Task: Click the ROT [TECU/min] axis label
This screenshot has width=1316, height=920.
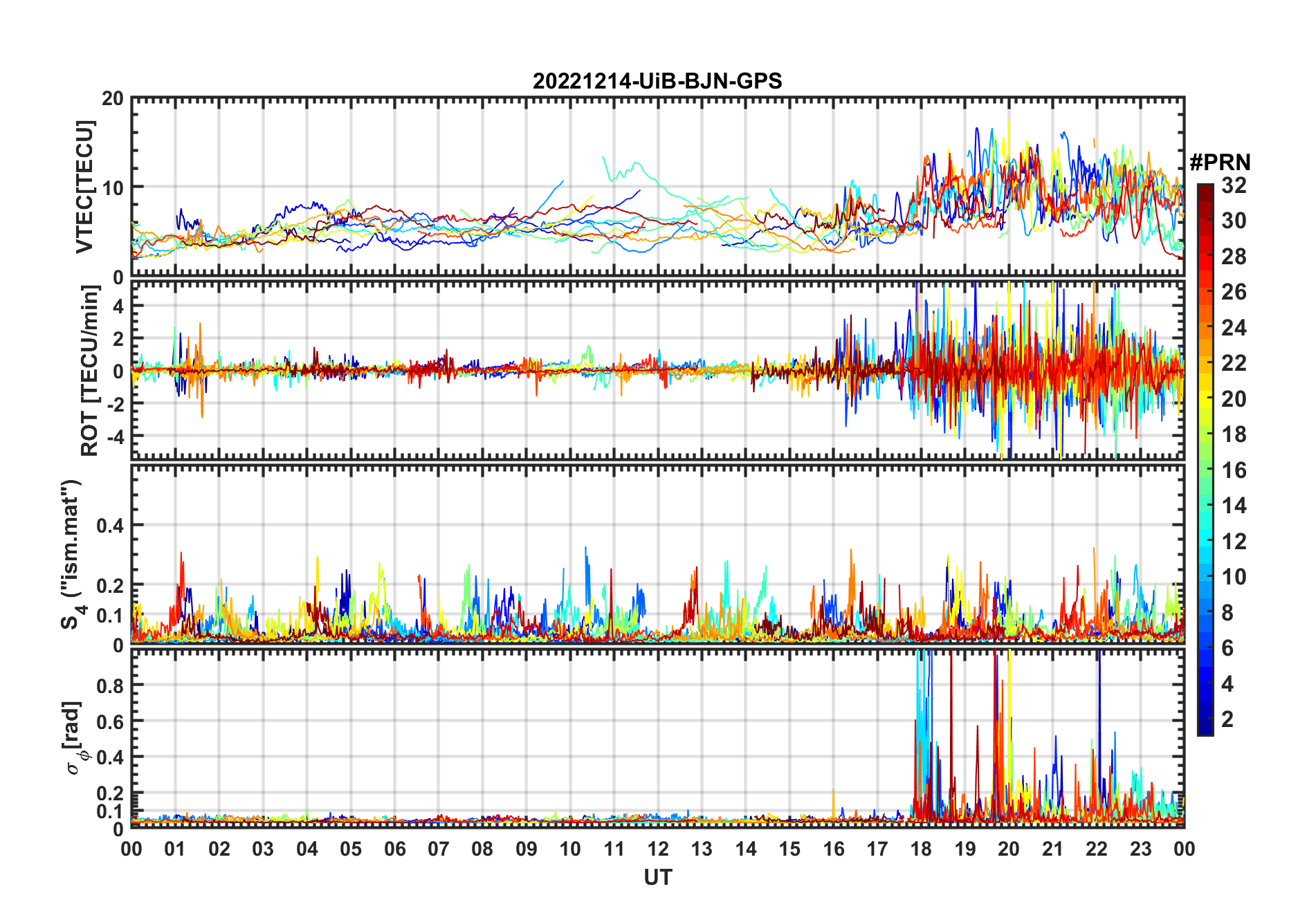Action: (90, 371)
